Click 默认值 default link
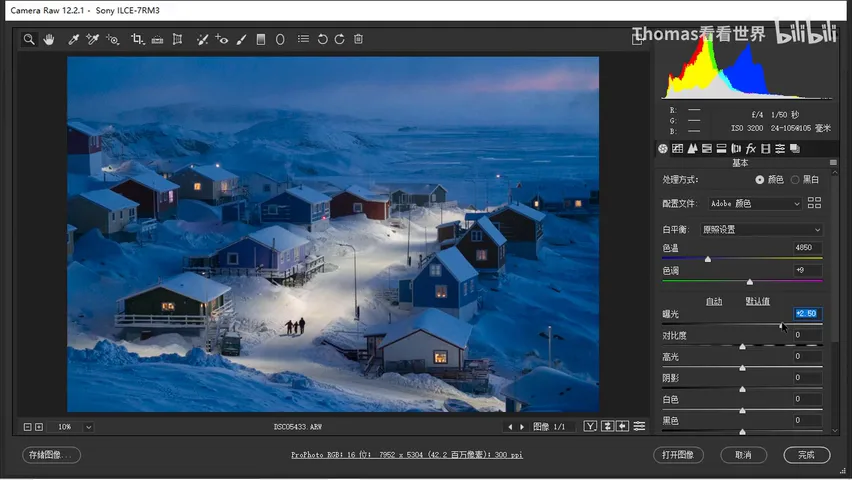852x480 pixels. 757,301
